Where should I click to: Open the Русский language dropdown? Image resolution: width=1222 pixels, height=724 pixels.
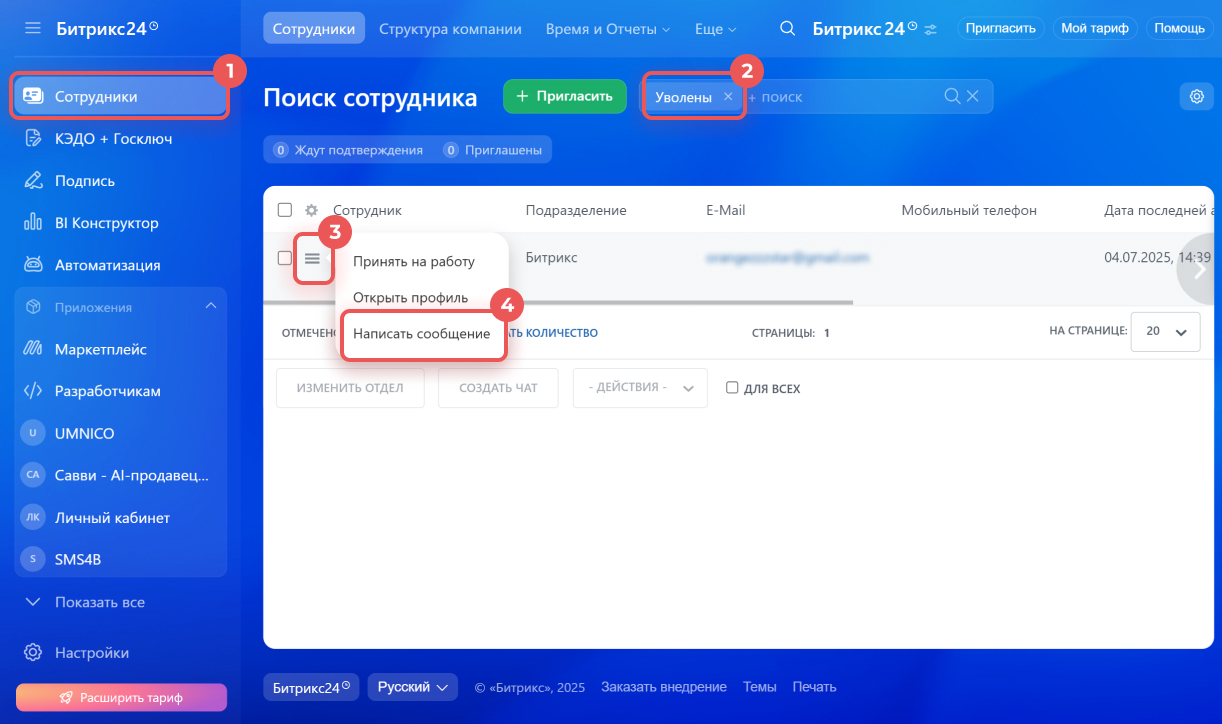[412, 687]
